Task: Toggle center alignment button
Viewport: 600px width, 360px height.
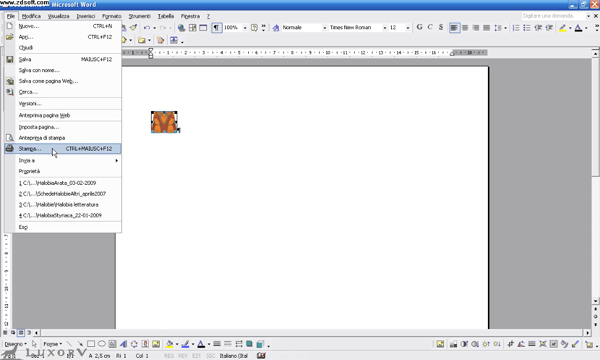Action: [x=465, y=28]
